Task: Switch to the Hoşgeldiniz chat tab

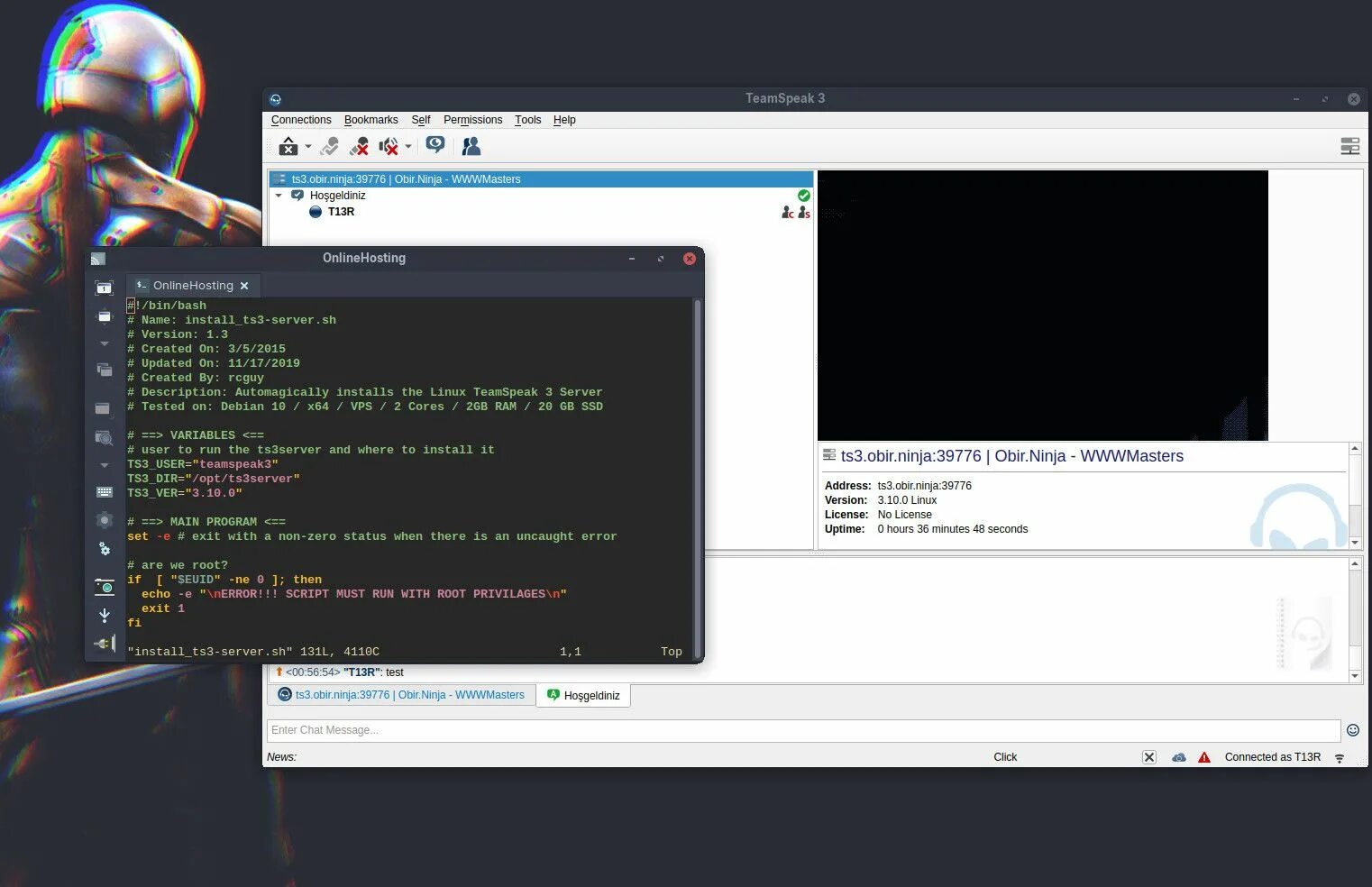Action: point(583,696)
